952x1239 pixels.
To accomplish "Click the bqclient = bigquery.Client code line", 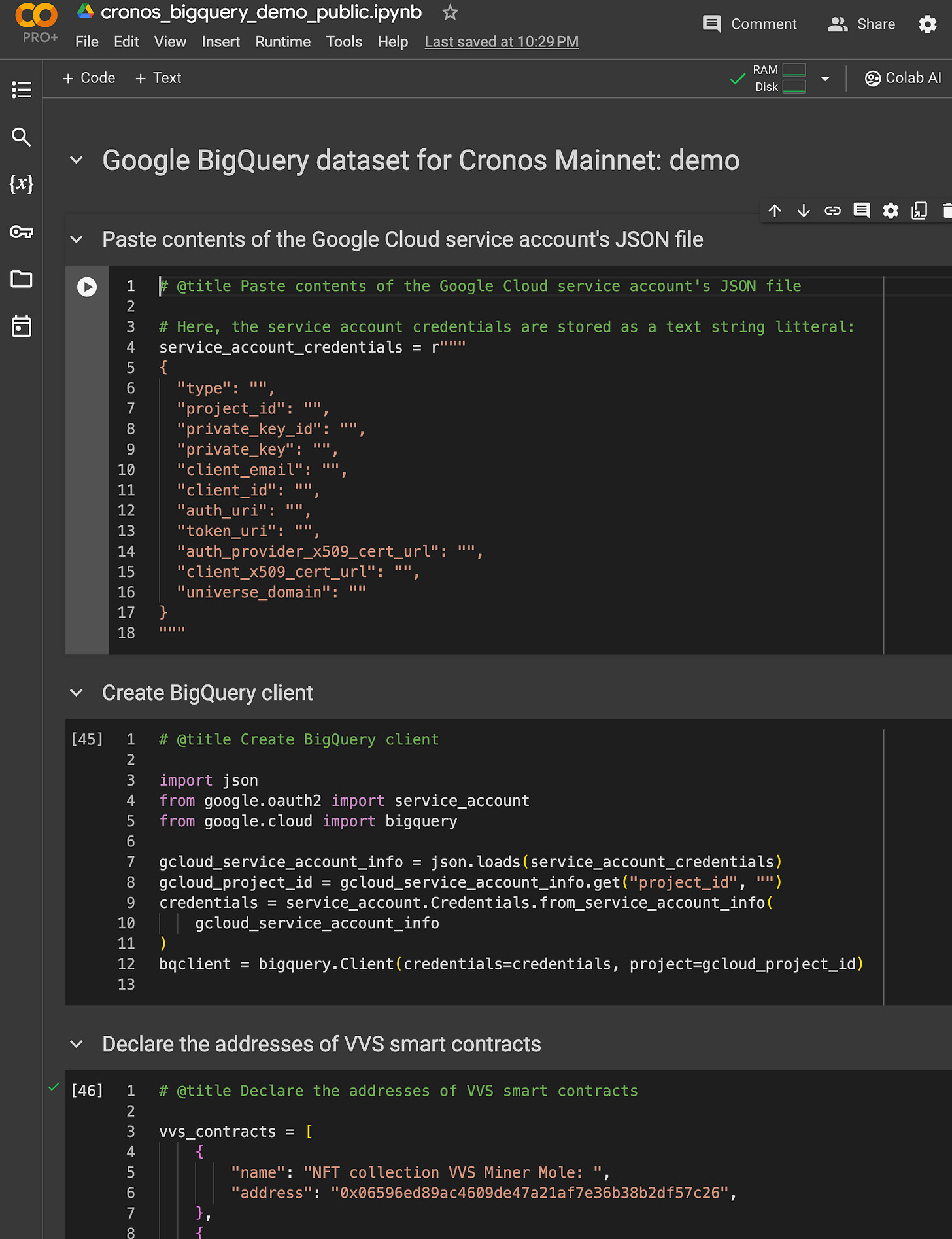I will 511,964.
